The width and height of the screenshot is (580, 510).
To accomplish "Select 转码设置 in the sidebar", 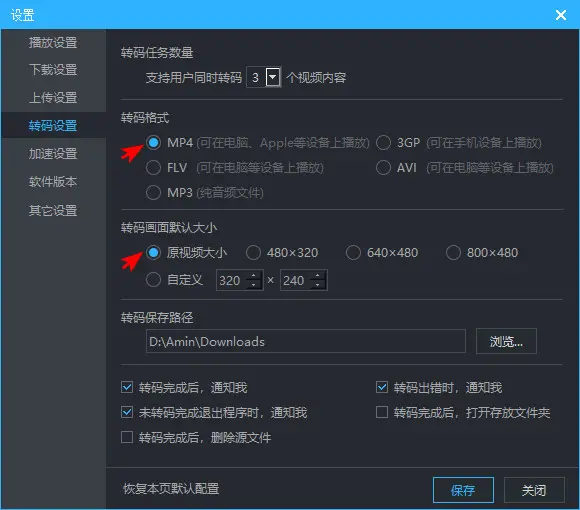I will (53, 126).
